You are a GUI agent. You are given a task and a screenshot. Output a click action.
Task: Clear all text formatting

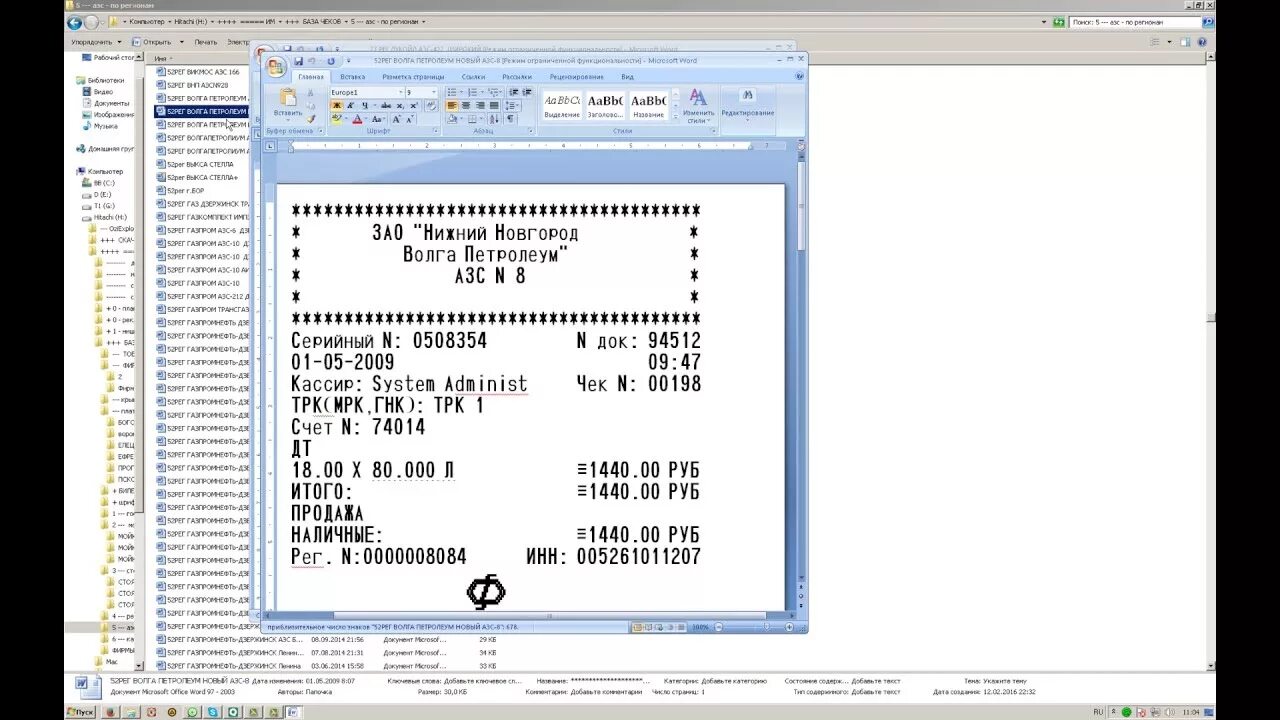[x=431, y=106]
